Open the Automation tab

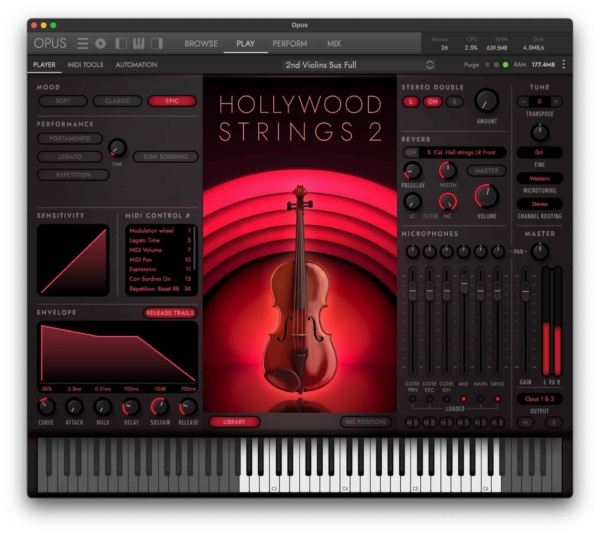pos(136,65)
